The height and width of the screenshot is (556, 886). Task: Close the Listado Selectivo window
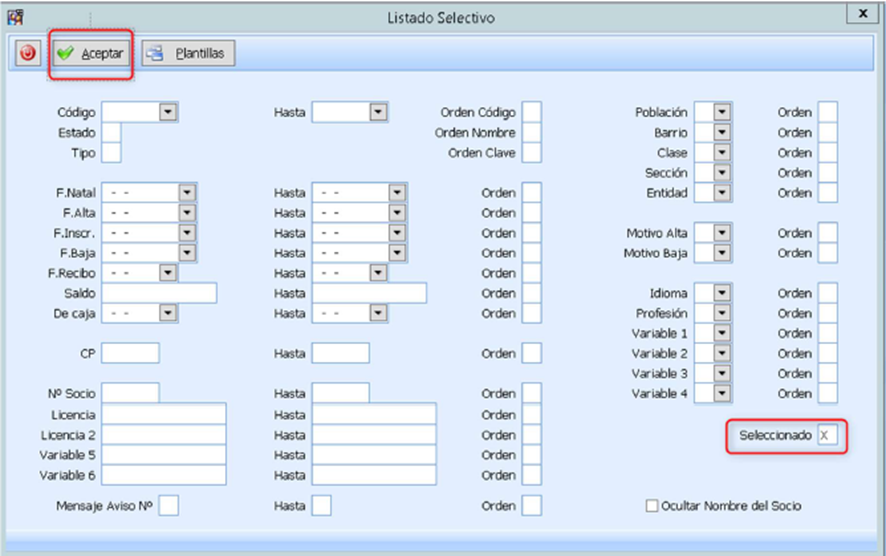tap(861, 14)
